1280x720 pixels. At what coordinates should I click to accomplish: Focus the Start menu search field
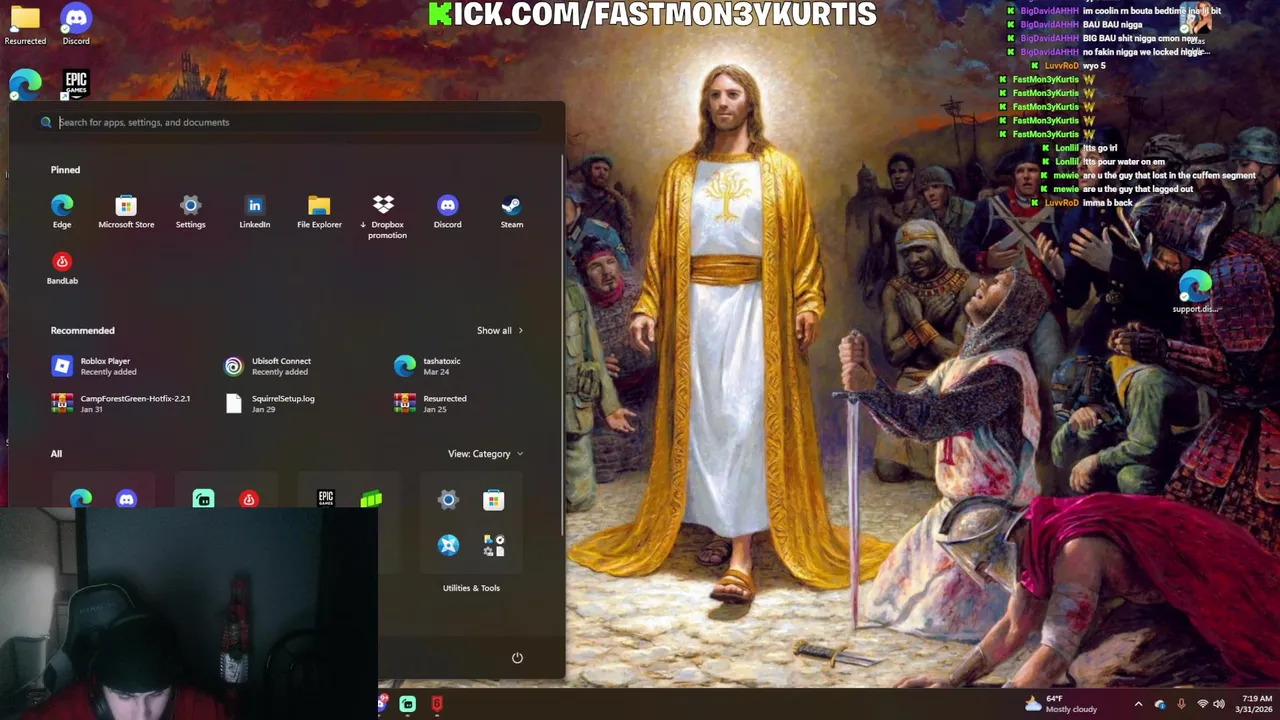tap(290, 122)
